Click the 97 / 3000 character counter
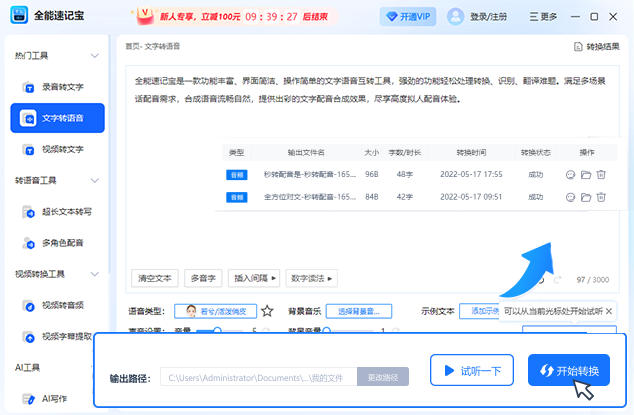This screenshot has width=634, height=415. coord(593,280)
